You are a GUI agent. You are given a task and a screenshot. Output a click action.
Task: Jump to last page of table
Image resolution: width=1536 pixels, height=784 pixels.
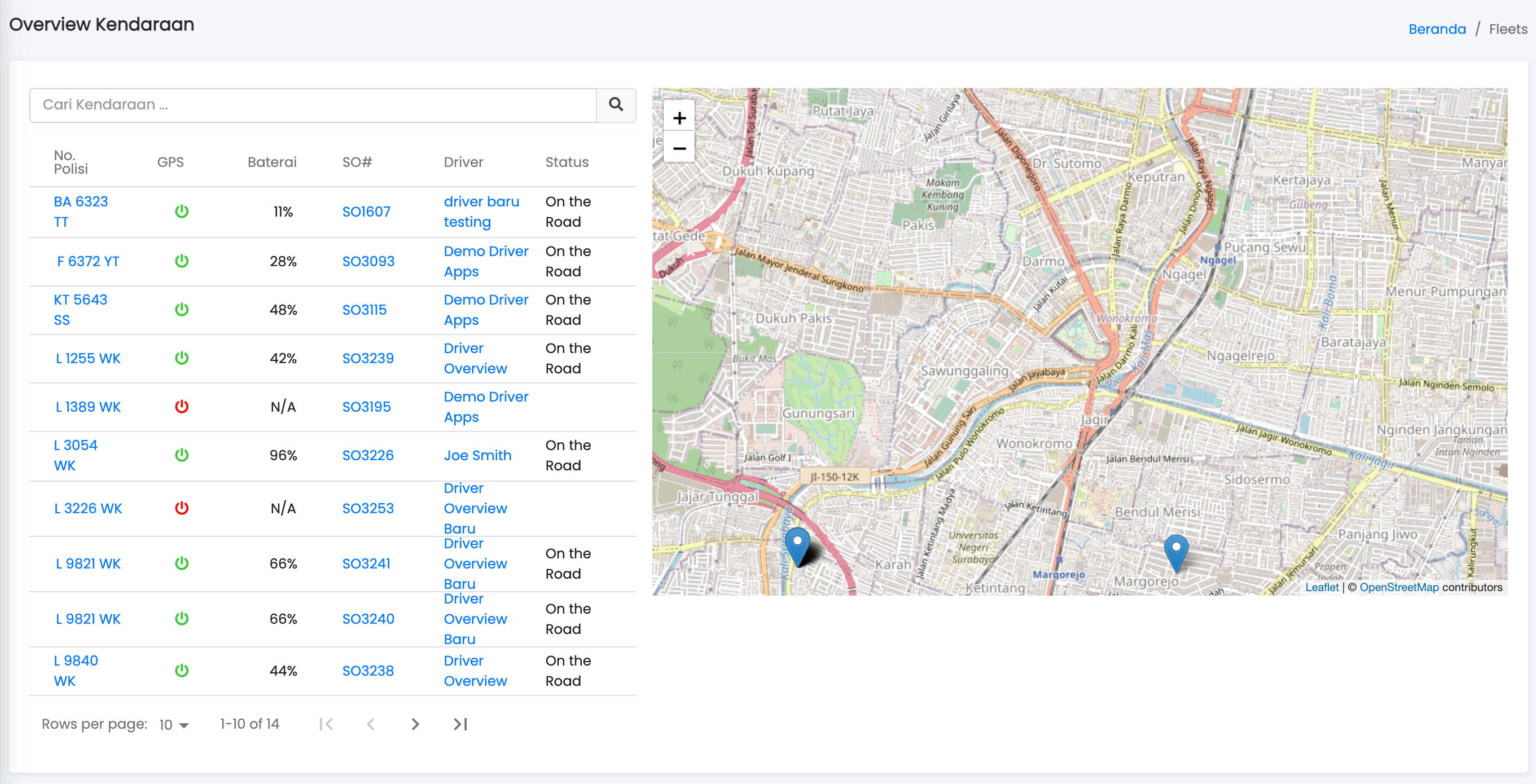pyautogui.click(x=460, y=724)
